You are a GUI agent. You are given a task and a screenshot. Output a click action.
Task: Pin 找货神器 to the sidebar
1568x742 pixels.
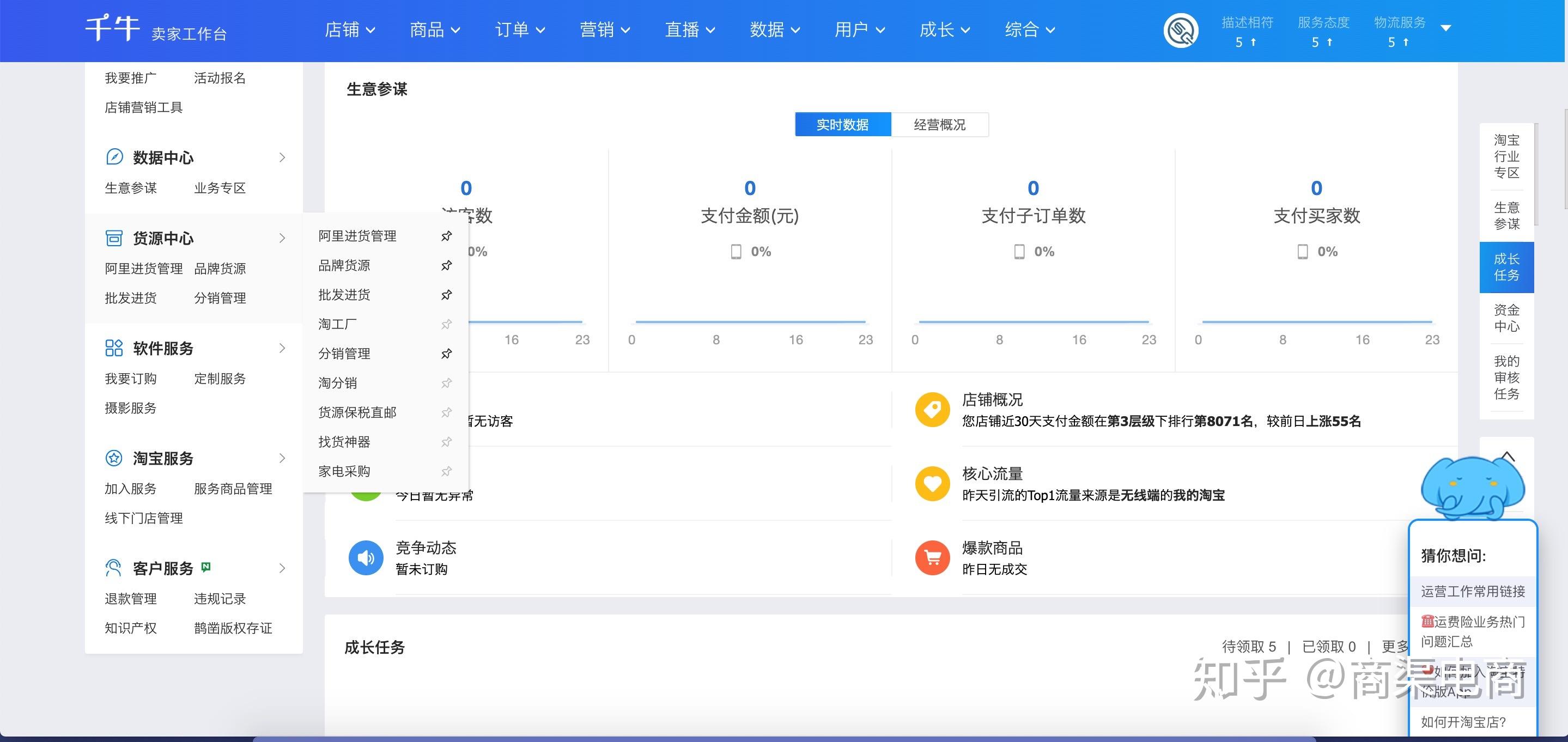[x=447, y=442]
